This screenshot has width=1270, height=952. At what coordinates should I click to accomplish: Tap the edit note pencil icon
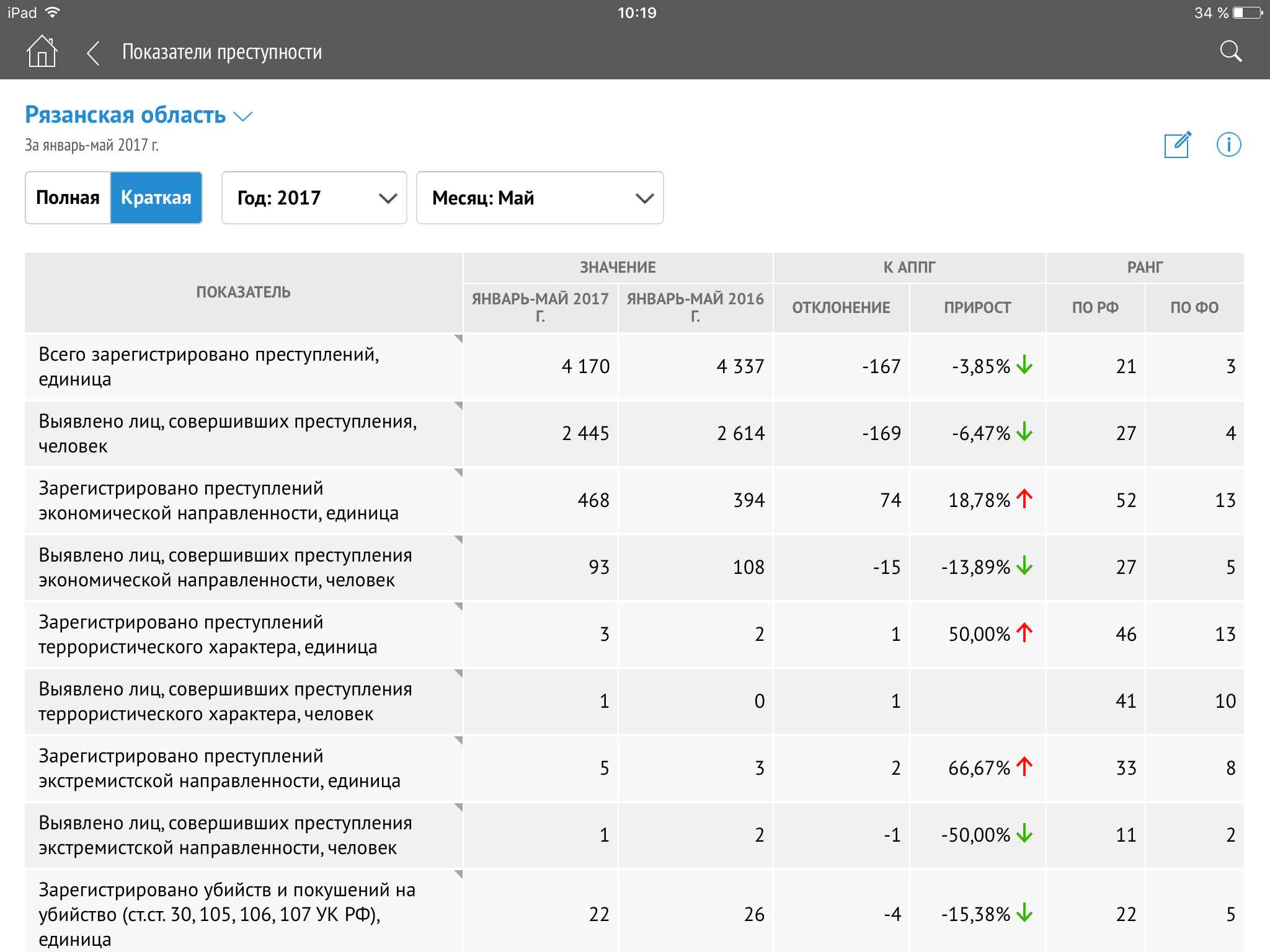point(1177,144)
